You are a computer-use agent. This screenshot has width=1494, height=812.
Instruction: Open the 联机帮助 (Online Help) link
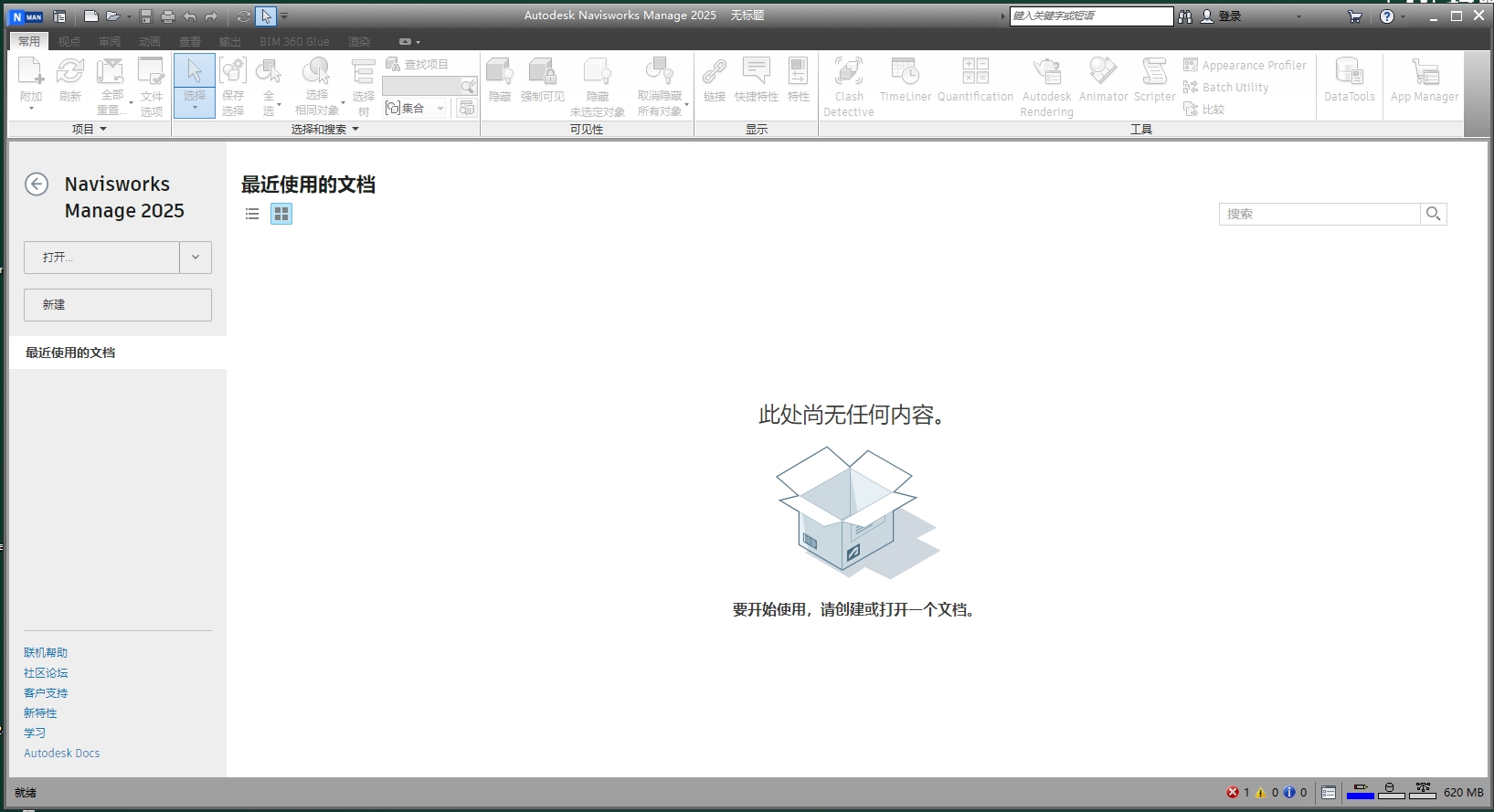46,652
